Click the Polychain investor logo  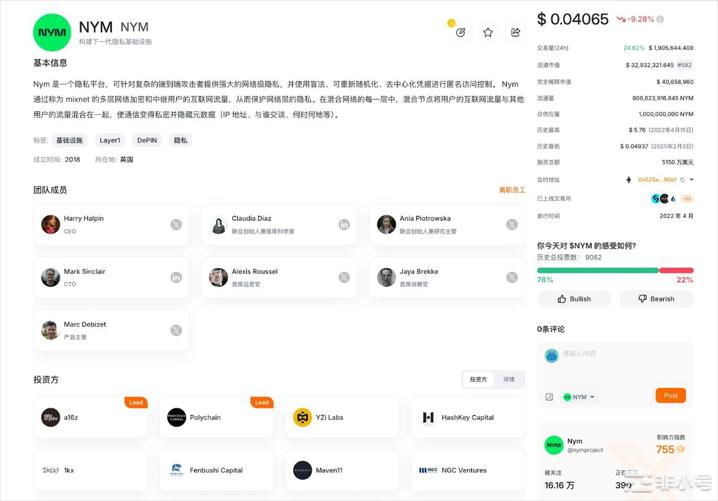pos(176,417)
